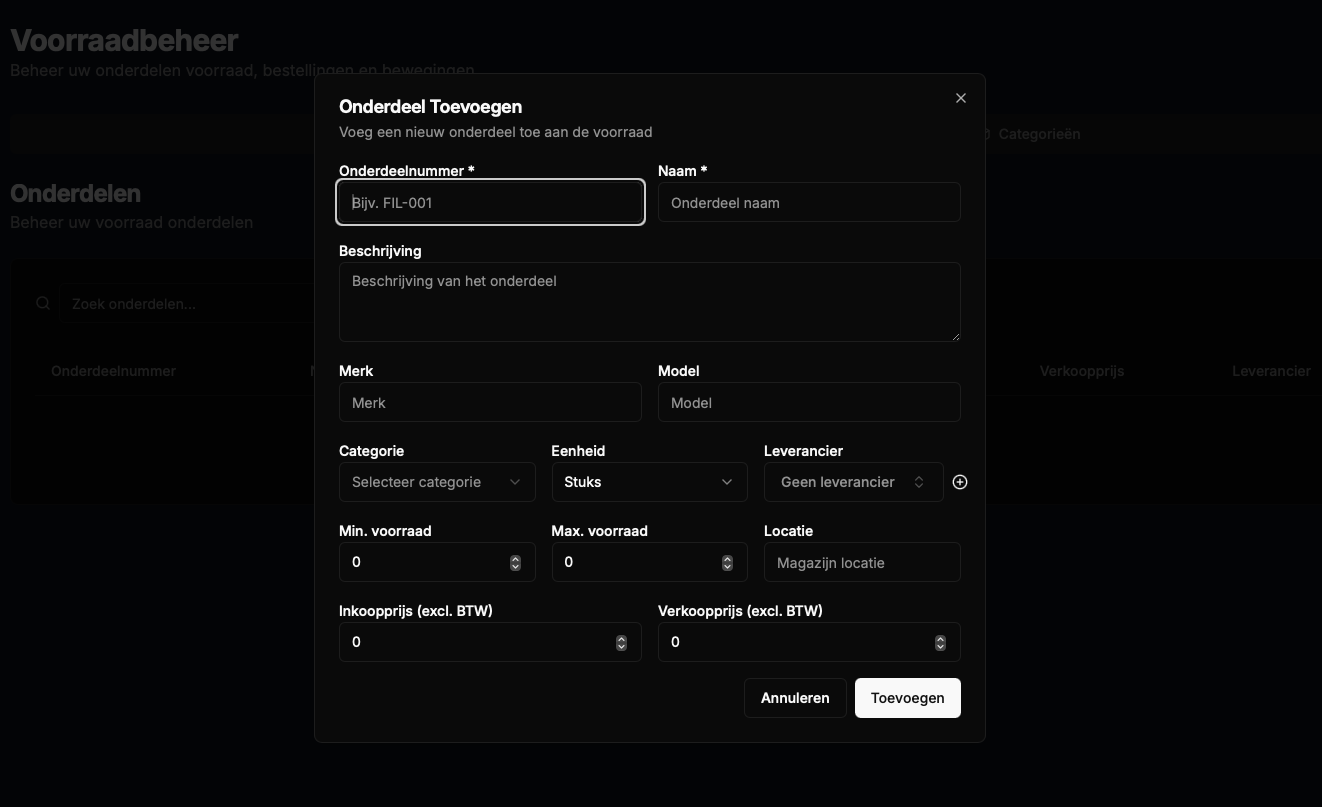Click the add new leverancier plus icon
The width and height of the screenshot is (1322, 807).
click(960, 482)
